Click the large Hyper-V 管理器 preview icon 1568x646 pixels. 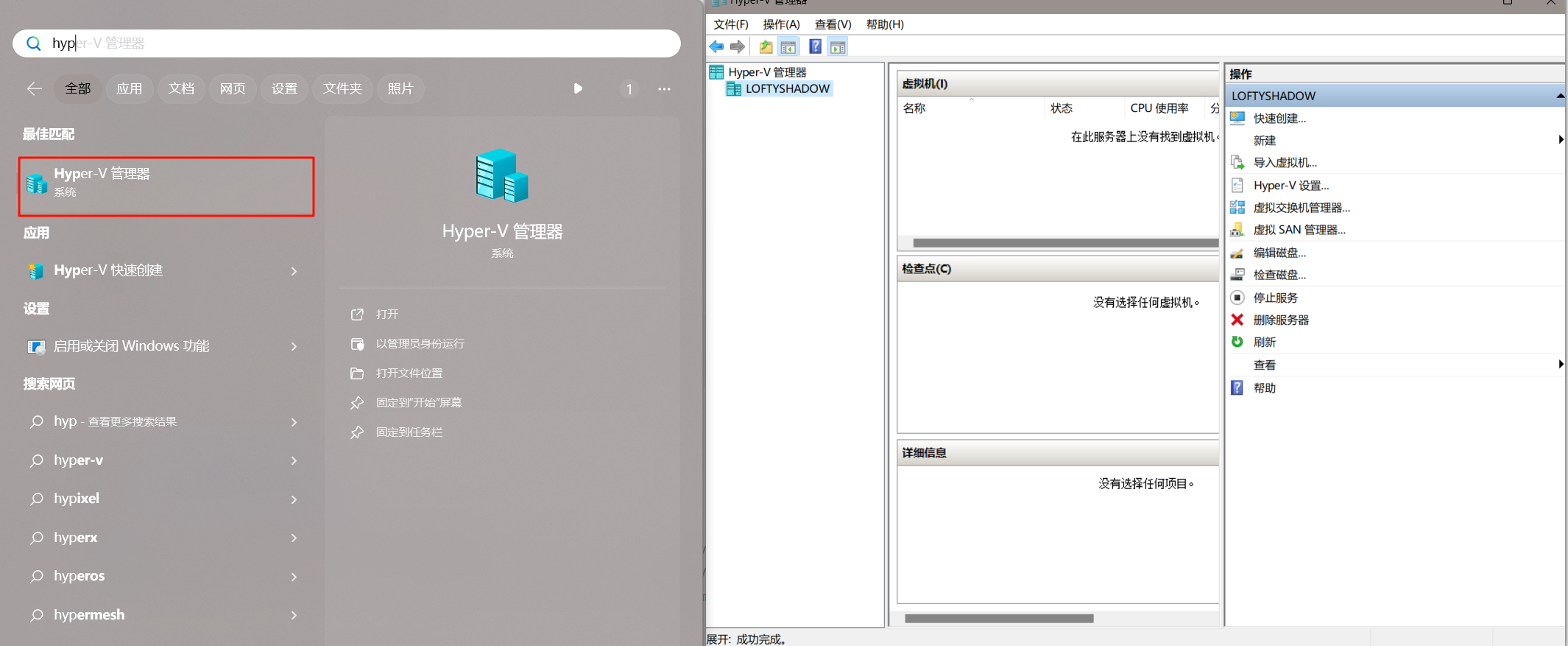(x=502, y=175)
